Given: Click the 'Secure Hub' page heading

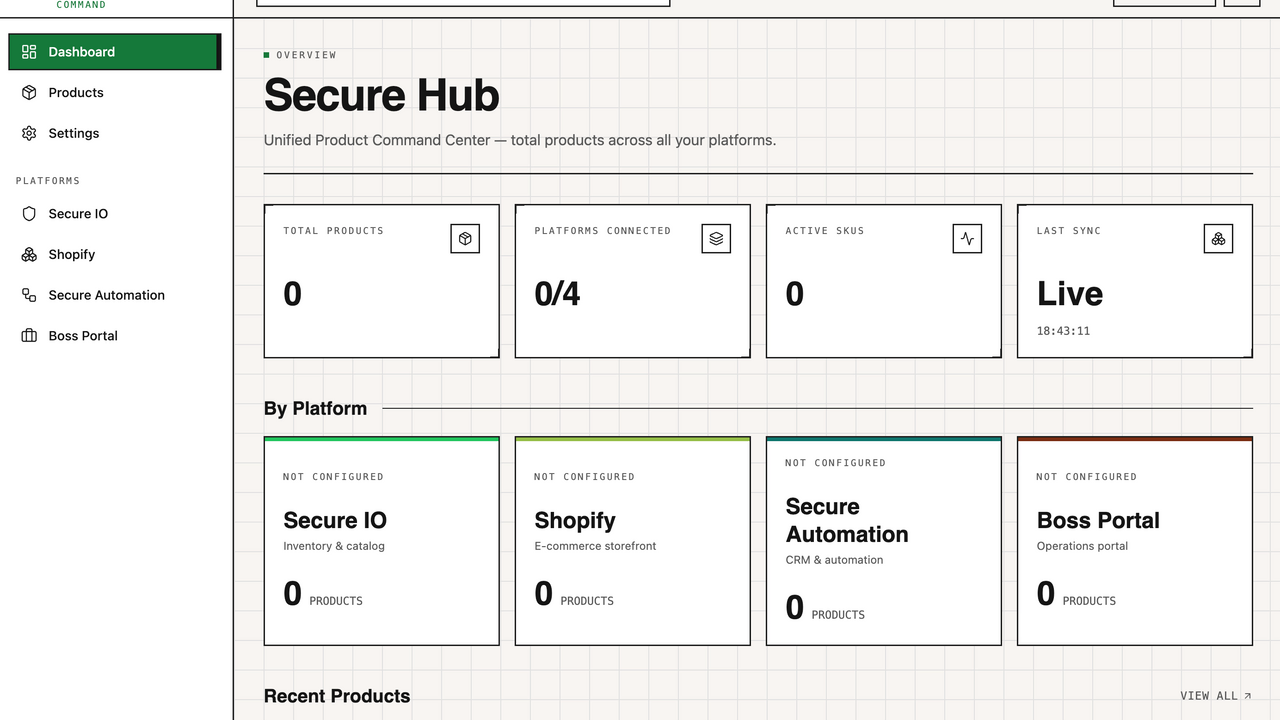Looking at the screenshot, I should tap(382, 95).
